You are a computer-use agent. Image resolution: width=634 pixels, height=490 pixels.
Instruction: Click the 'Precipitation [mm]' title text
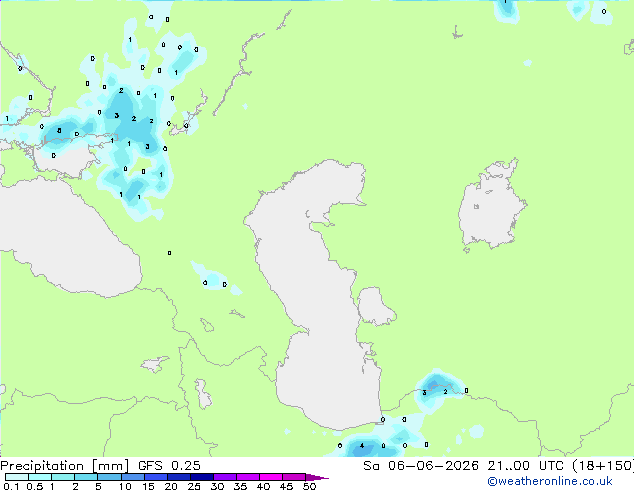pos(65,466)
